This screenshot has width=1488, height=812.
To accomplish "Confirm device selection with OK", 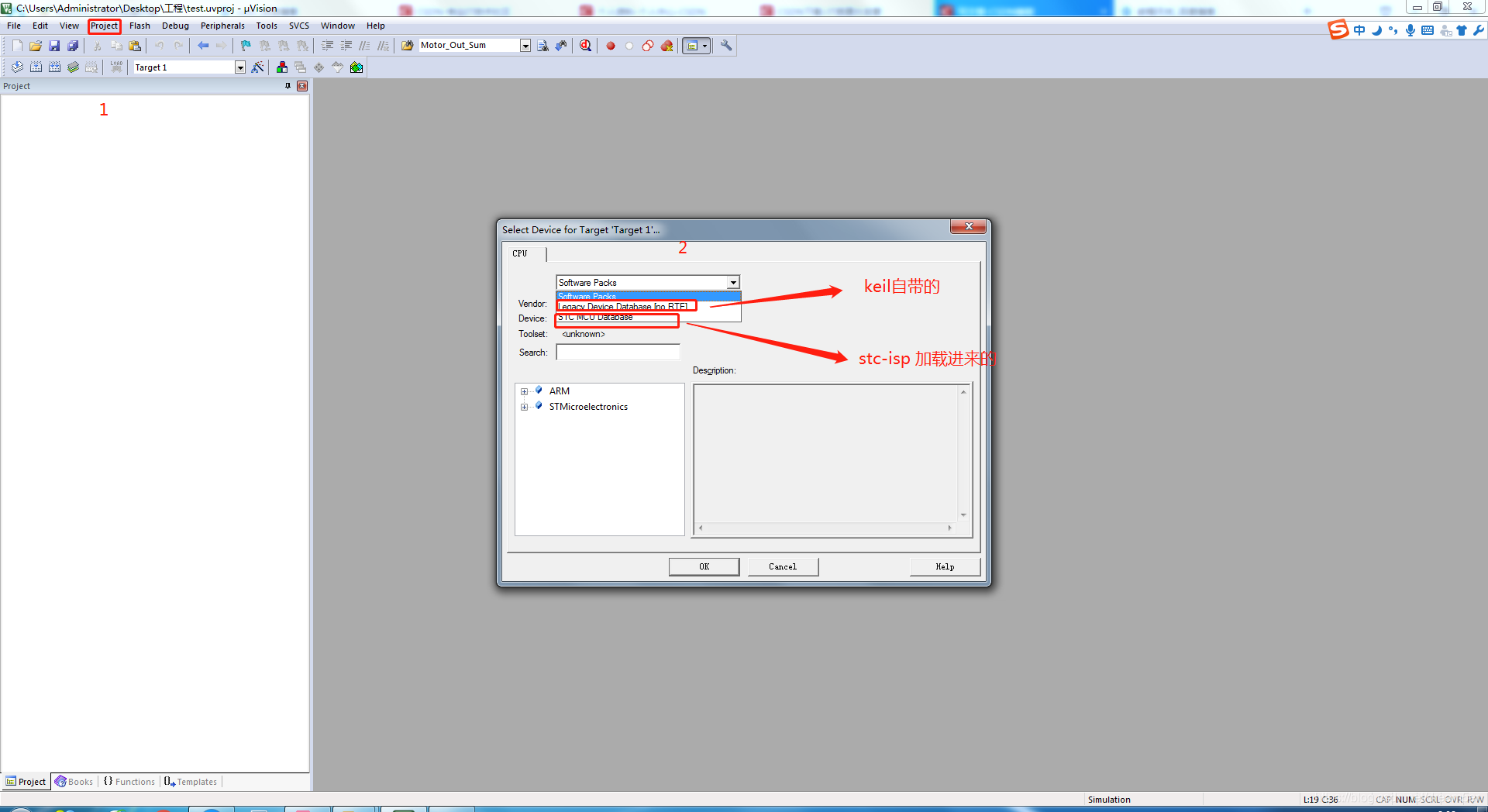I will click(x=704, y=566).
